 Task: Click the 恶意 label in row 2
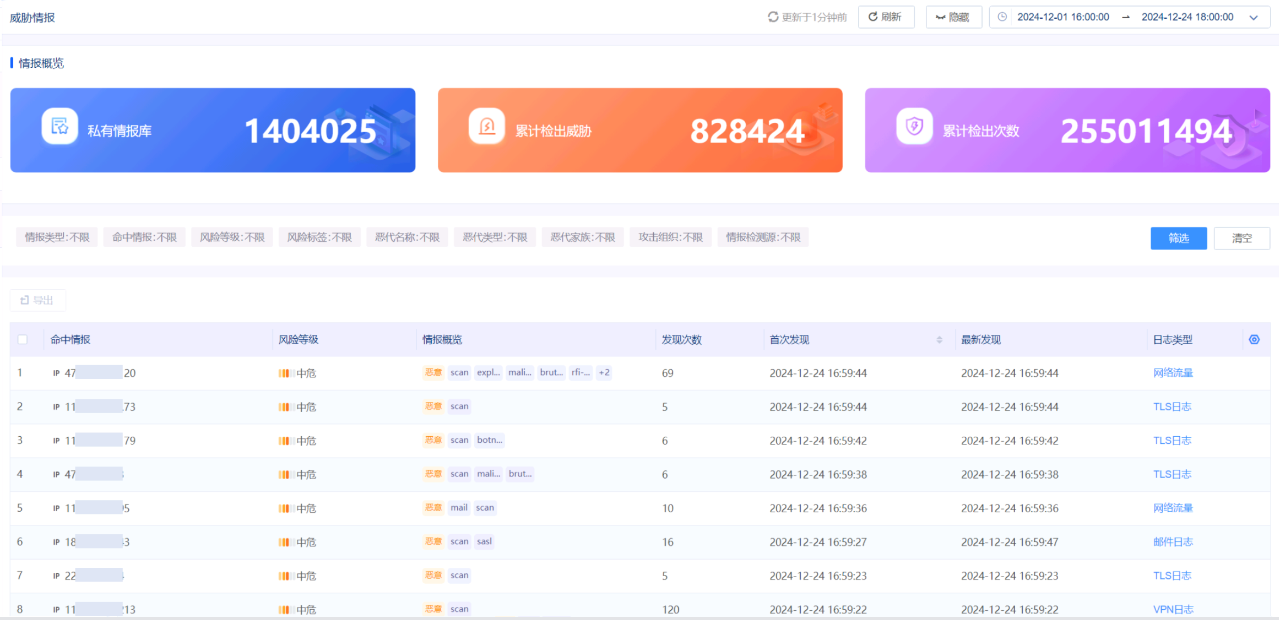click(433, 407)
